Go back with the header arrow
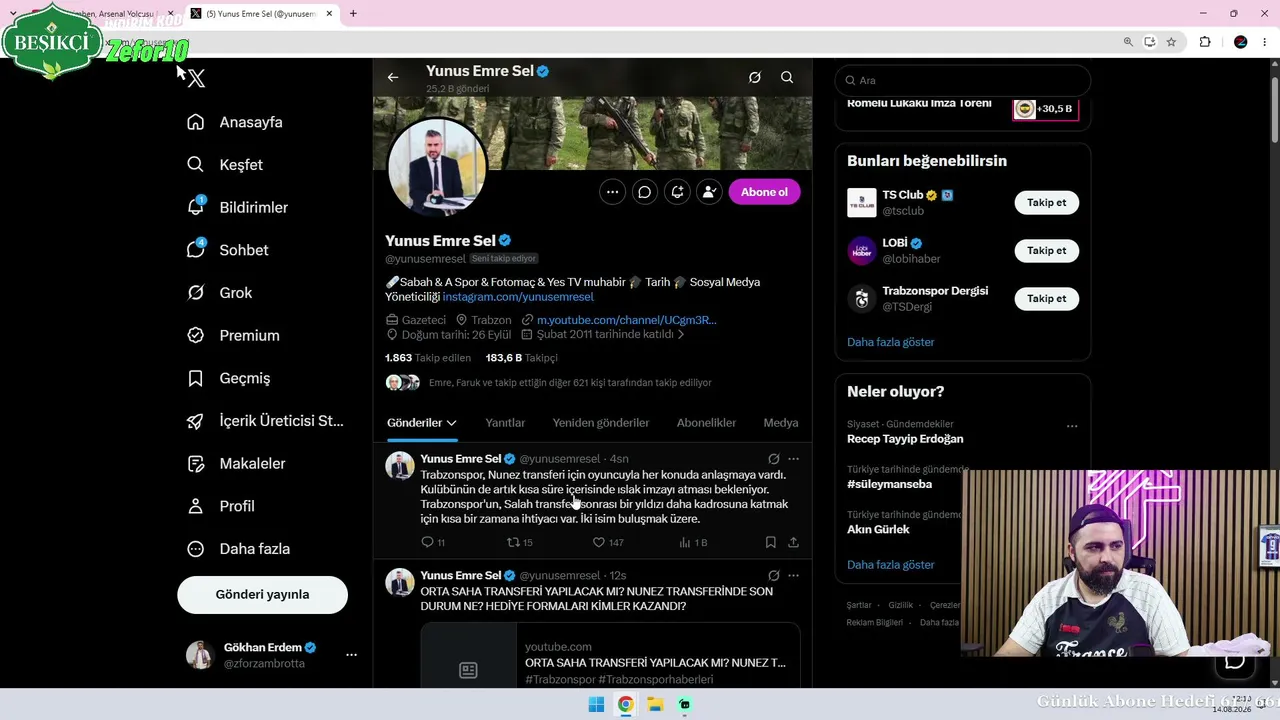 click(393, 77)
